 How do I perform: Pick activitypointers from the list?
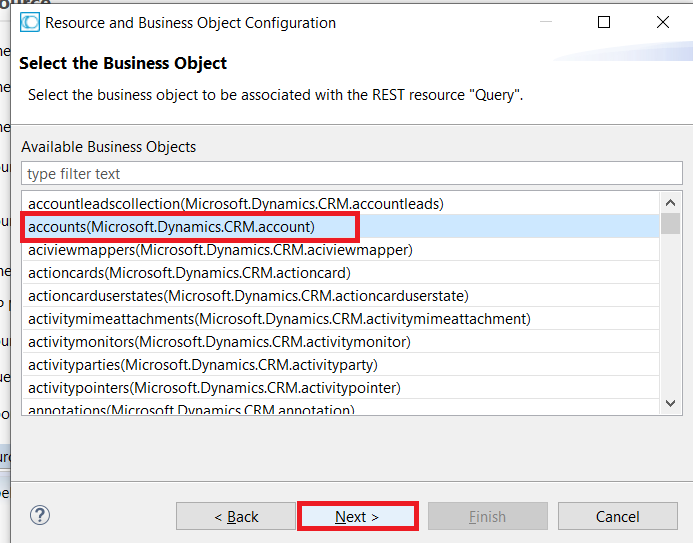click(x=340, y=387)
